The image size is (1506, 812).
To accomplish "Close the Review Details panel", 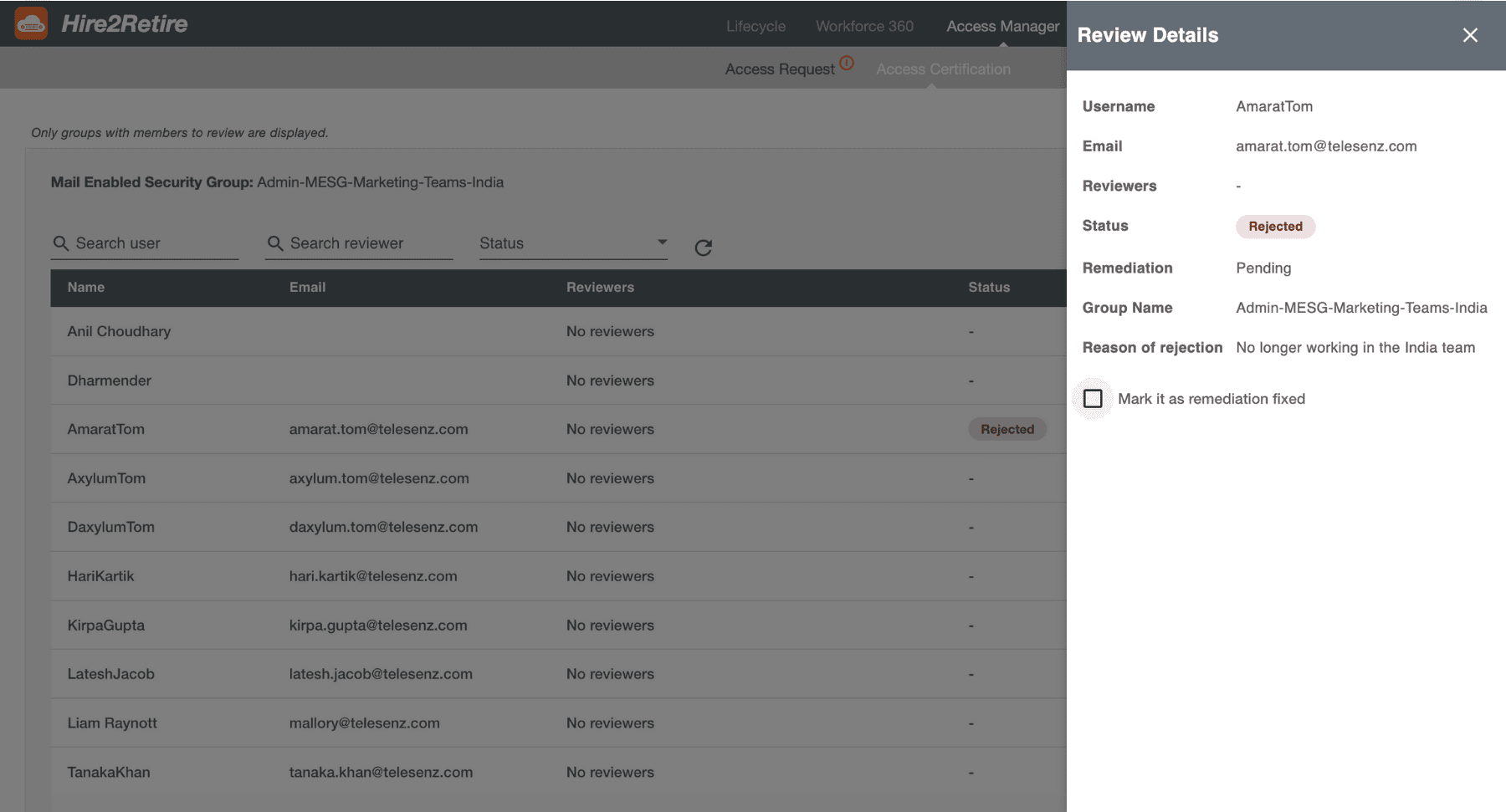I will [1470, 35].
